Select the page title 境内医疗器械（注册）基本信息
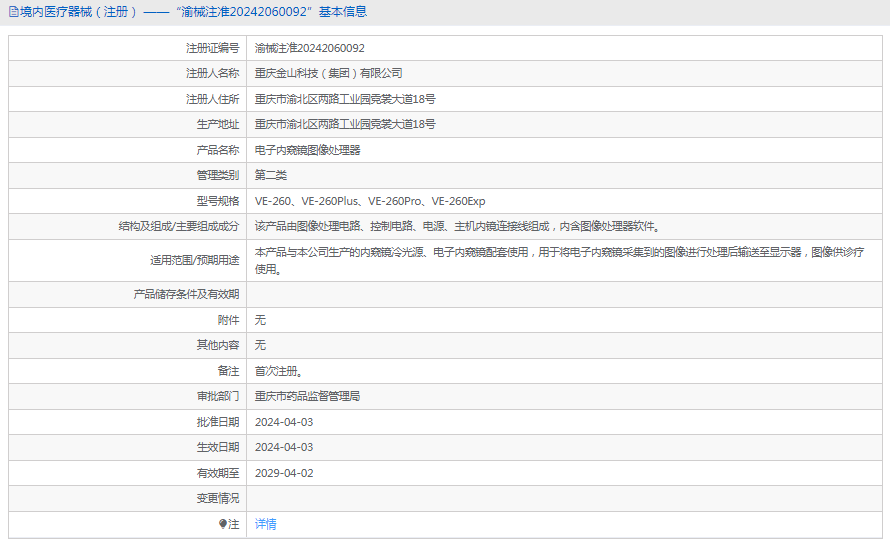This screenshot has width=890, height=548. pos(192,11)
